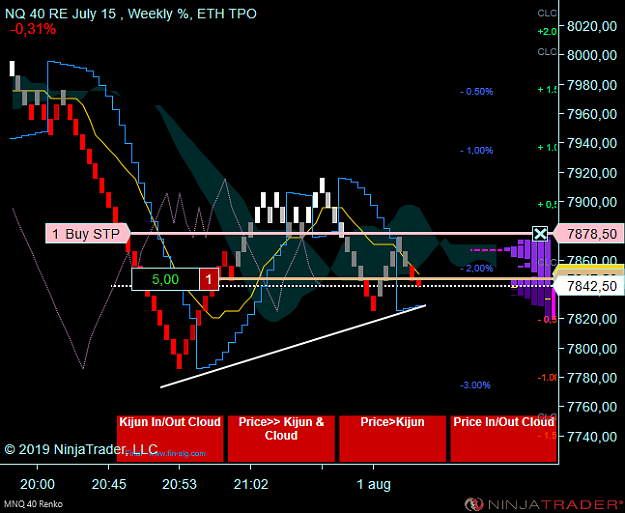Cancel Buy STP order with X button

click(540, 234)
